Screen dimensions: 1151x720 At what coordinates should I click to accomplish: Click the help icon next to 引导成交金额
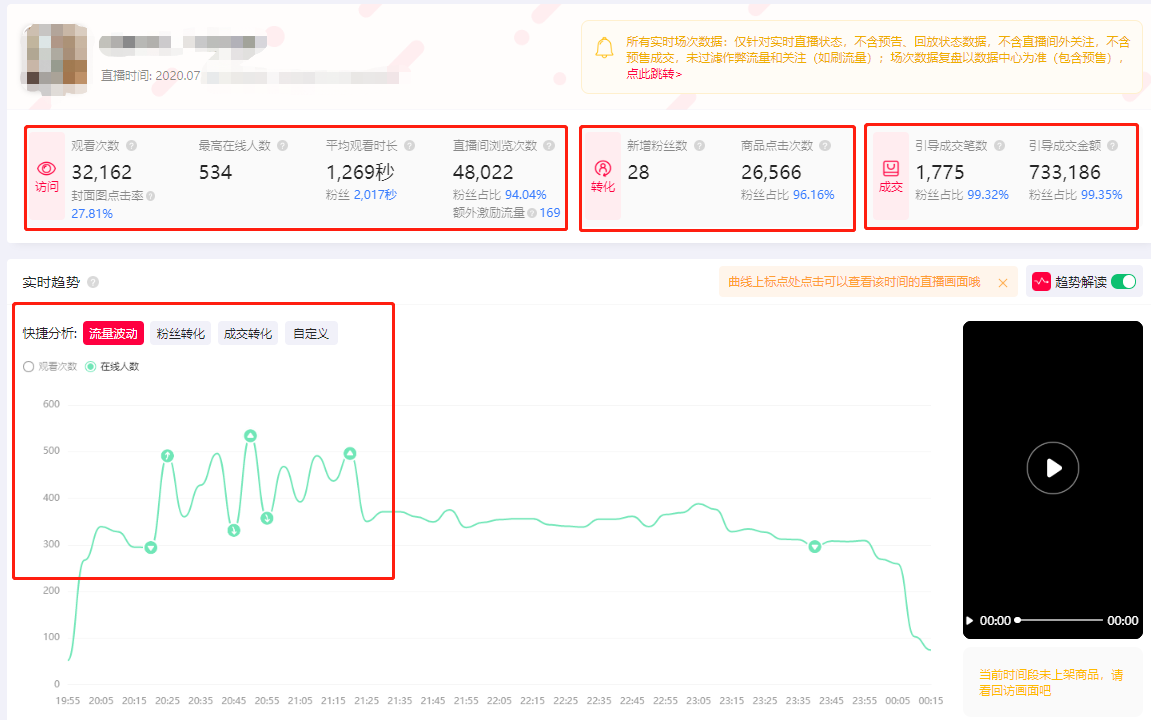tap(1112, 146)
